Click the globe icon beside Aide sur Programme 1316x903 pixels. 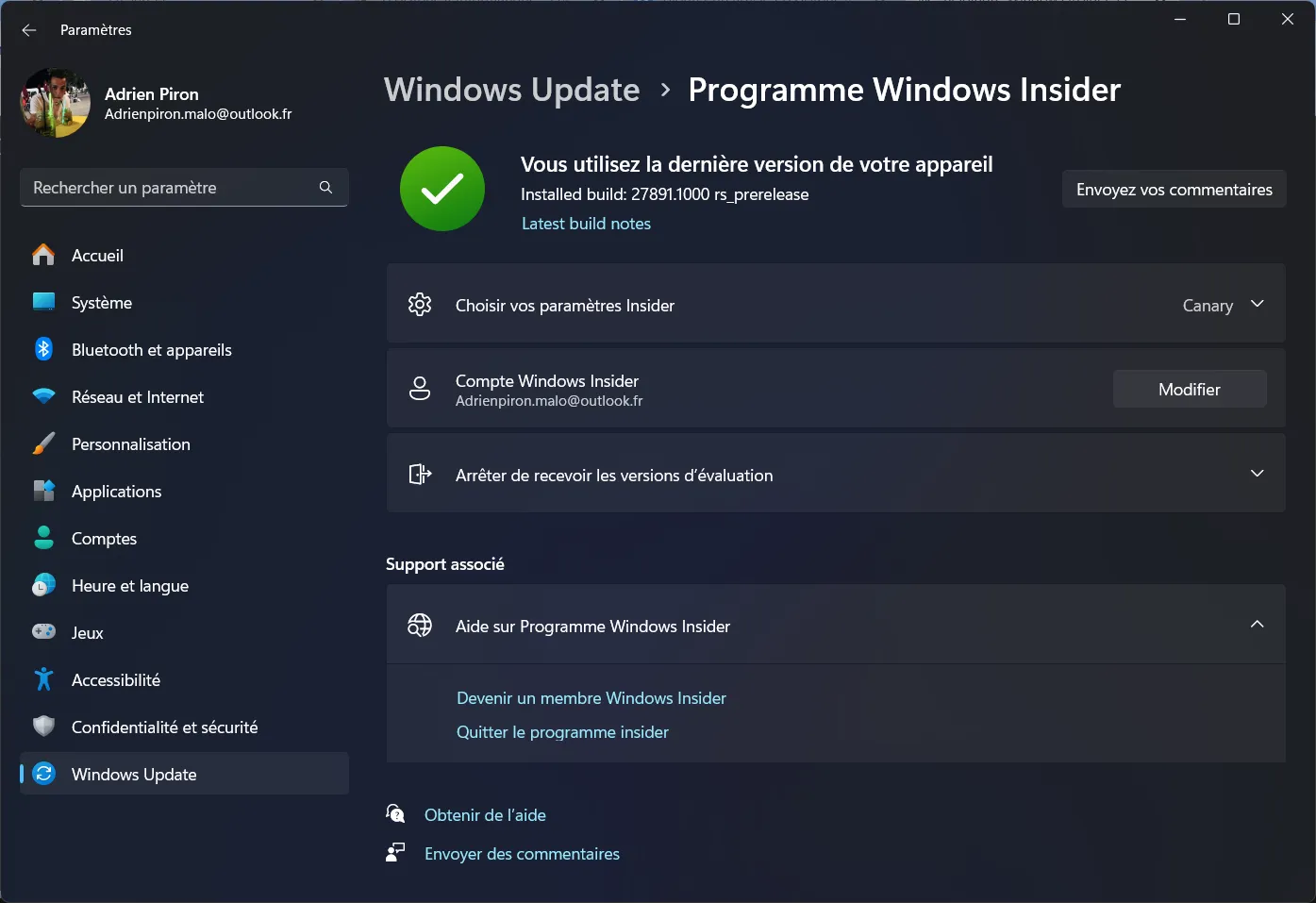pyautogui.click(x=420, y=625)
